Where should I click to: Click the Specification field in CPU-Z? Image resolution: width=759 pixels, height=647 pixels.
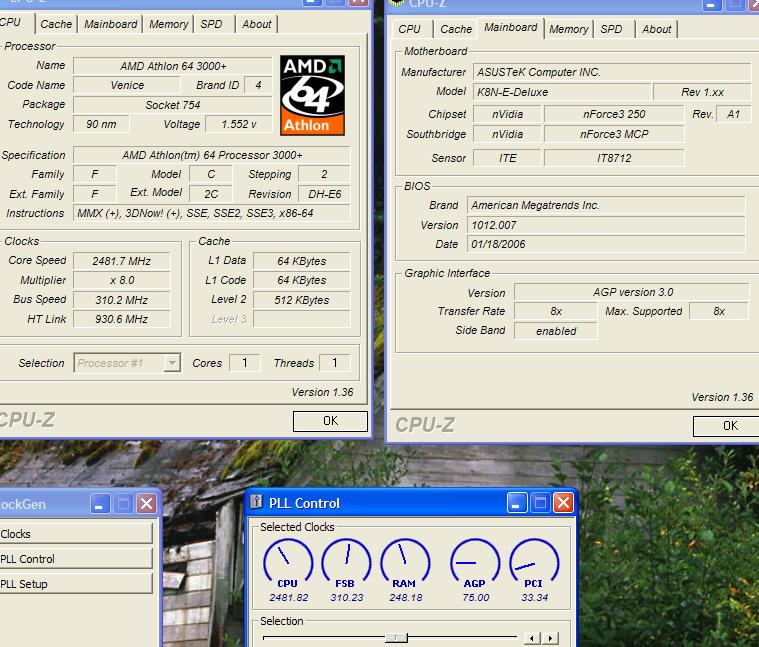[212, 155]
